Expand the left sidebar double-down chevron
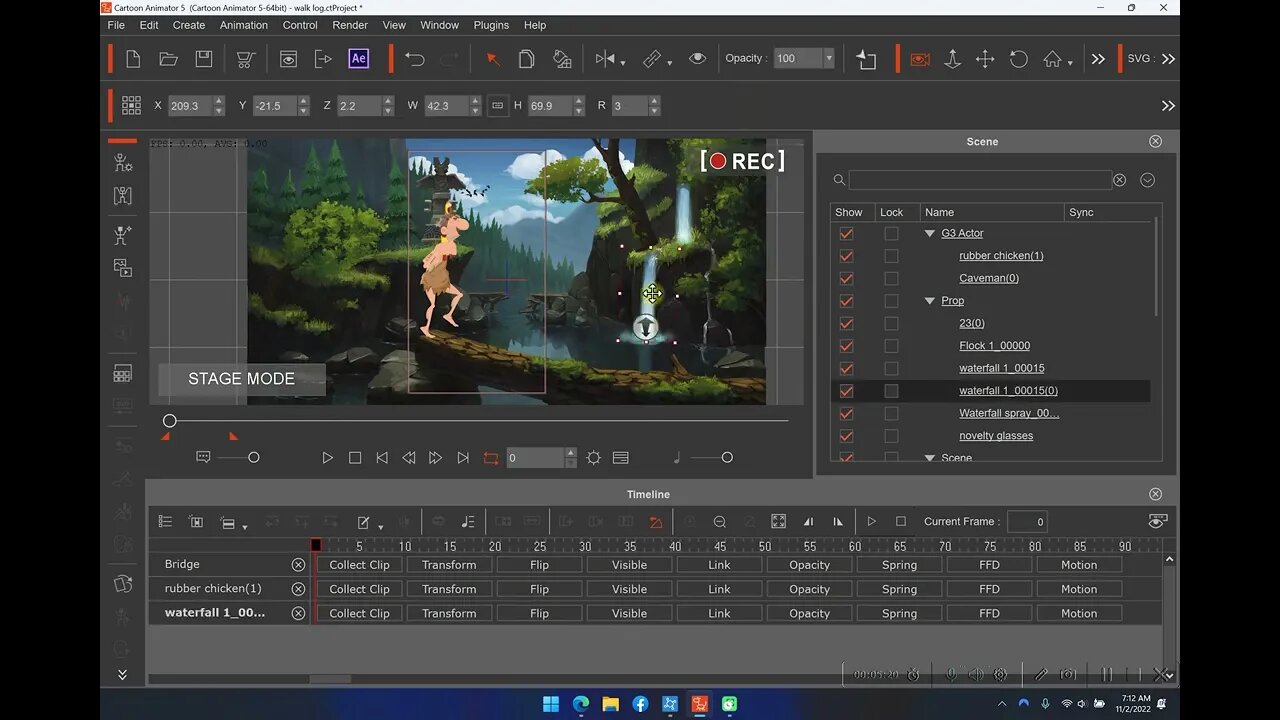This screenshot has width=1280, height=720. [122, 675]
